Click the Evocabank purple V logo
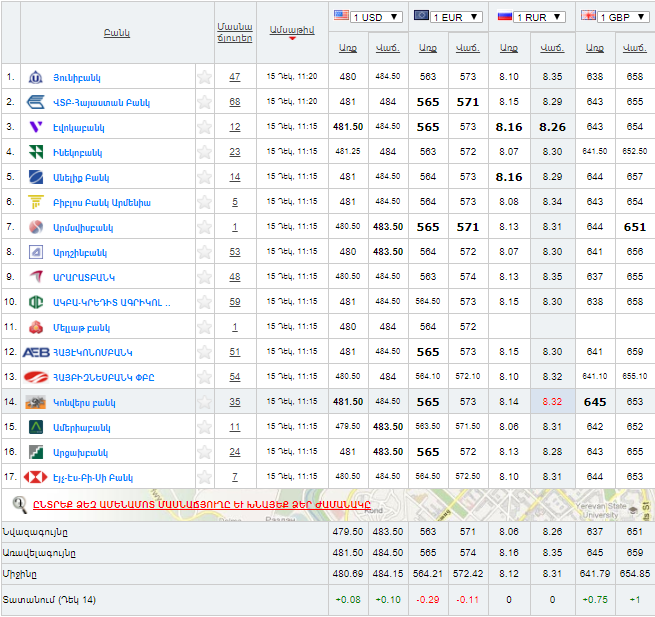Image resolution: width=655 pixels, height=617 pixels. pos(35,127)
